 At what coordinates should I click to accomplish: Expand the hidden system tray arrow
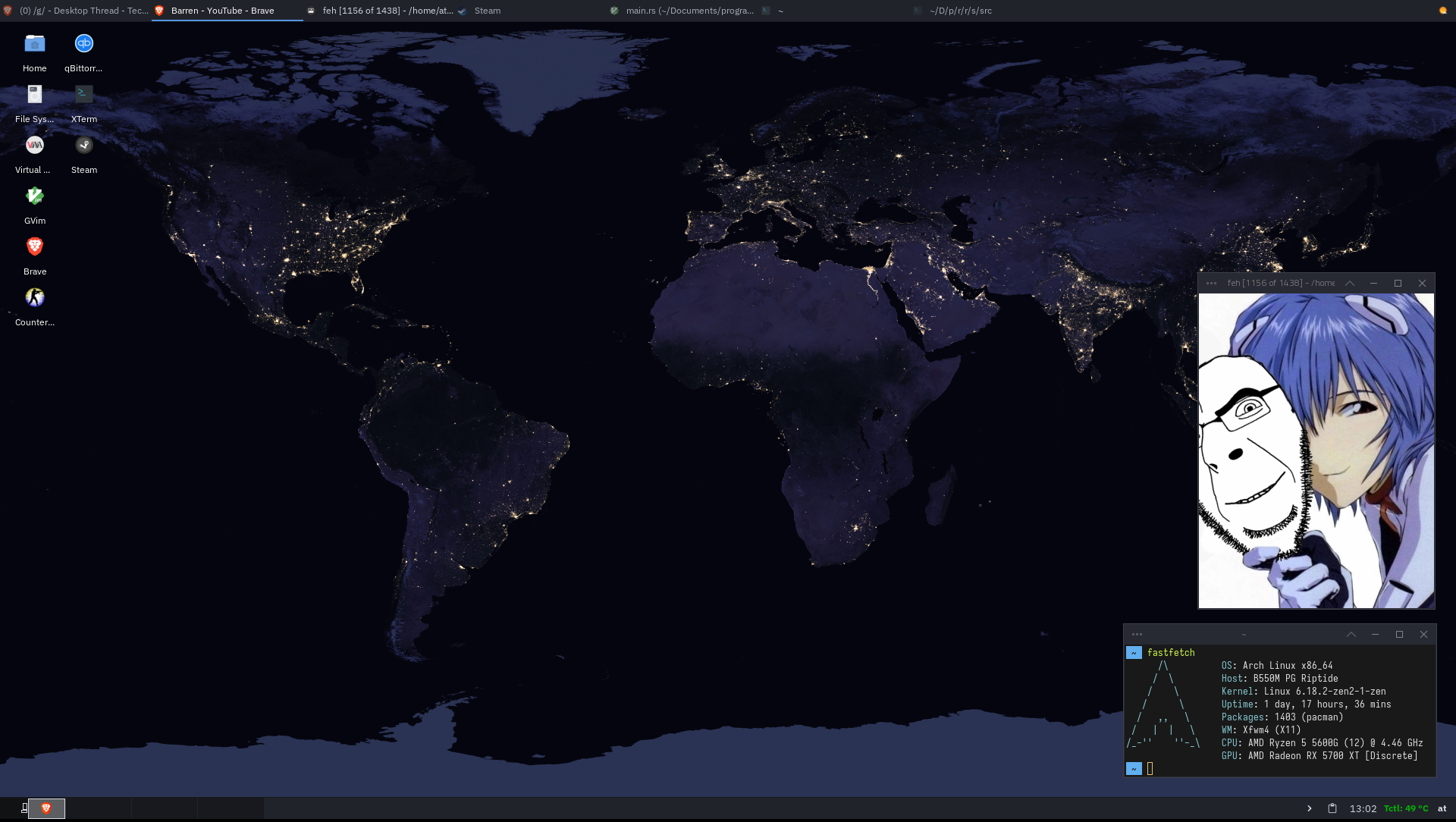(x=1309, y=808)
